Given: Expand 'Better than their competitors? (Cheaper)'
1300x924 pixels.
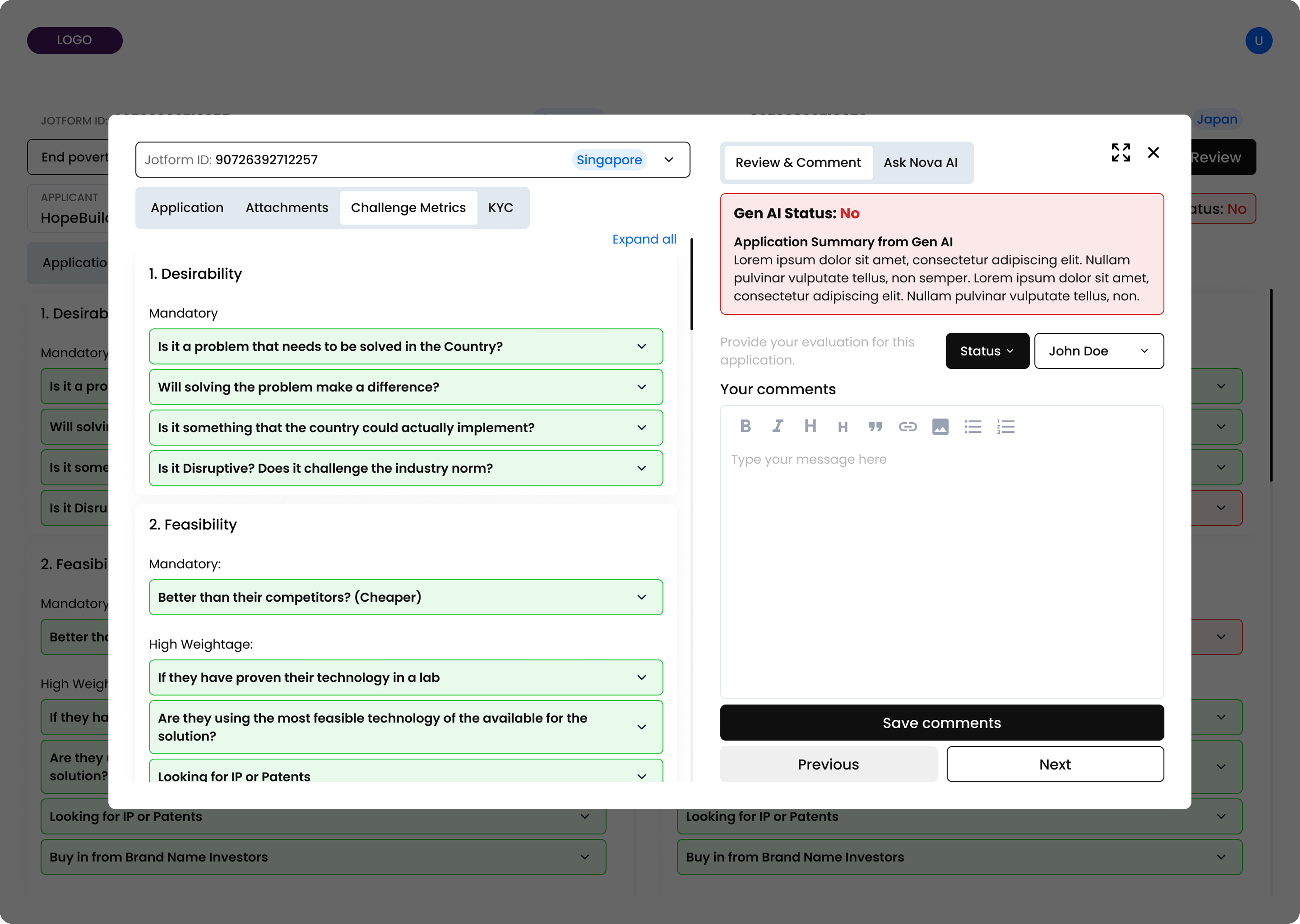Looking at the screenshot, I should pos(406,597).
